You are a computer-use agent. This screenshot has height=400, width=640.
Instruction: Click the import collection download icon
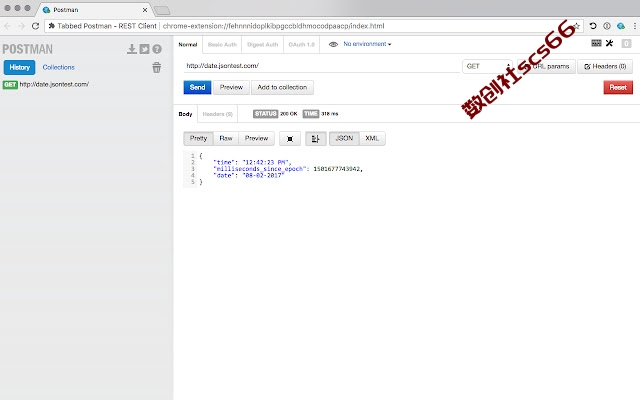coord(131,49)
